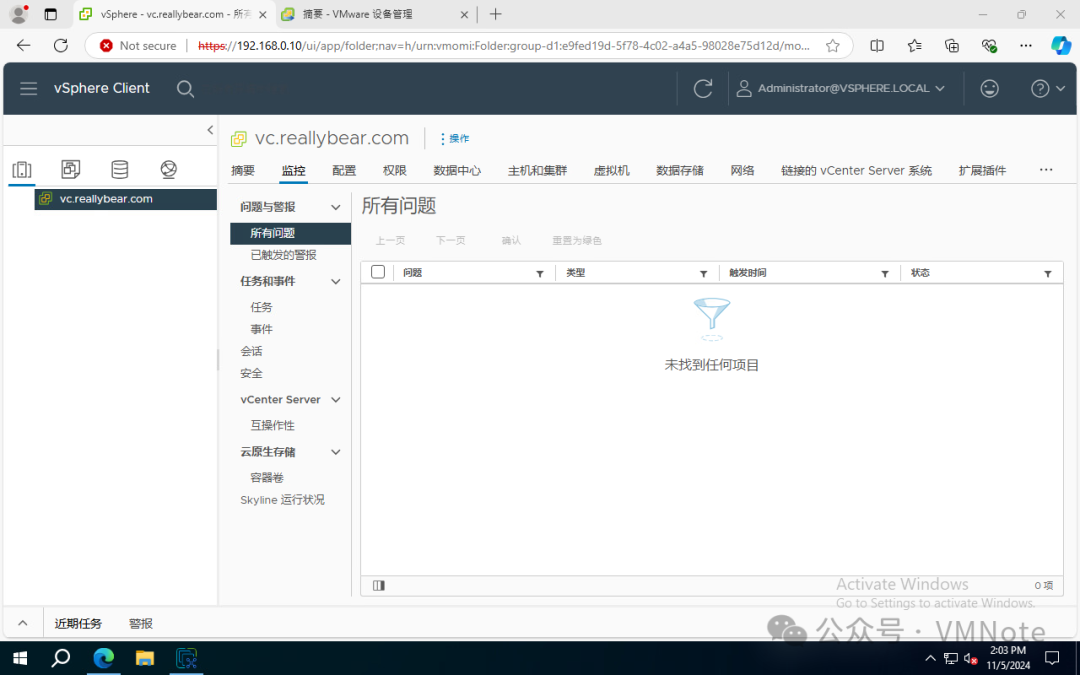Collapse the left navigator panel

[210, 129]
